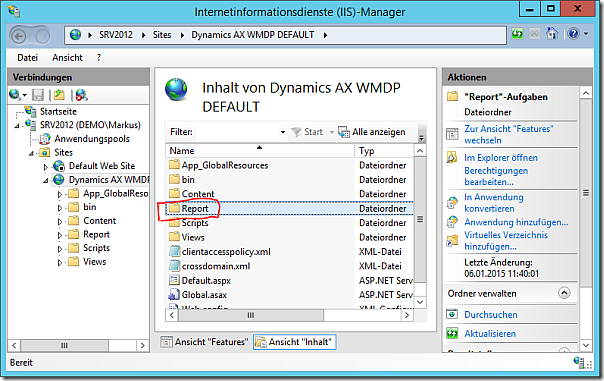The height and width of the screenshot is (381, 604).
Task: Select the Report folder in the tree
Action: pyautogui.click(x=96, y=235)
